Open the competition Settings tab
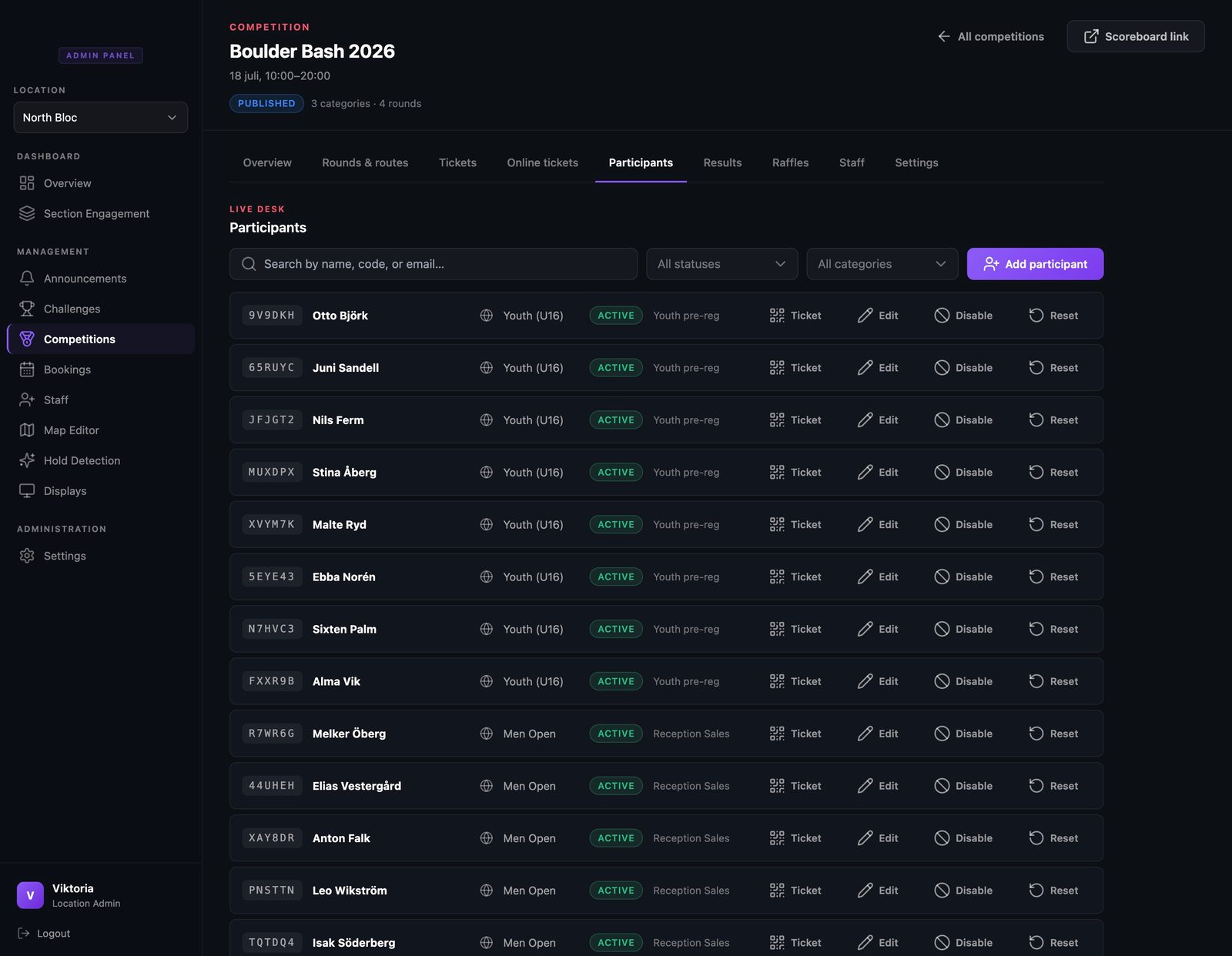The width and height of the screenshot is (1232, 956). click(916, 162)
